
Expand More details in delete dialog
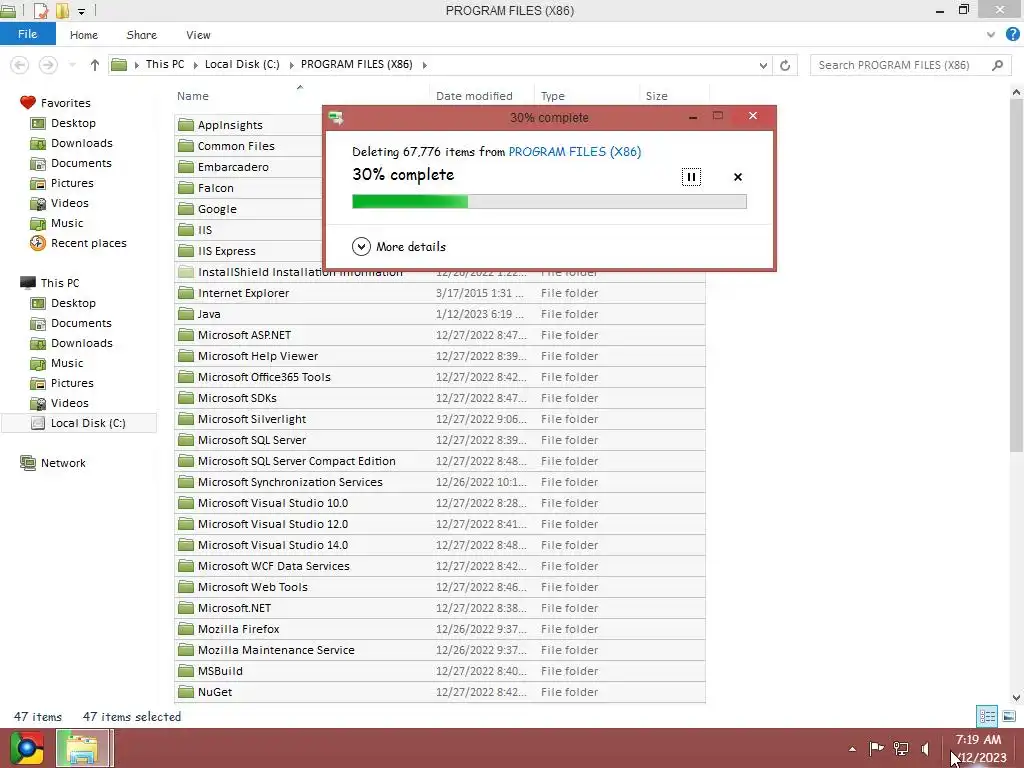[x=399, y=246]
